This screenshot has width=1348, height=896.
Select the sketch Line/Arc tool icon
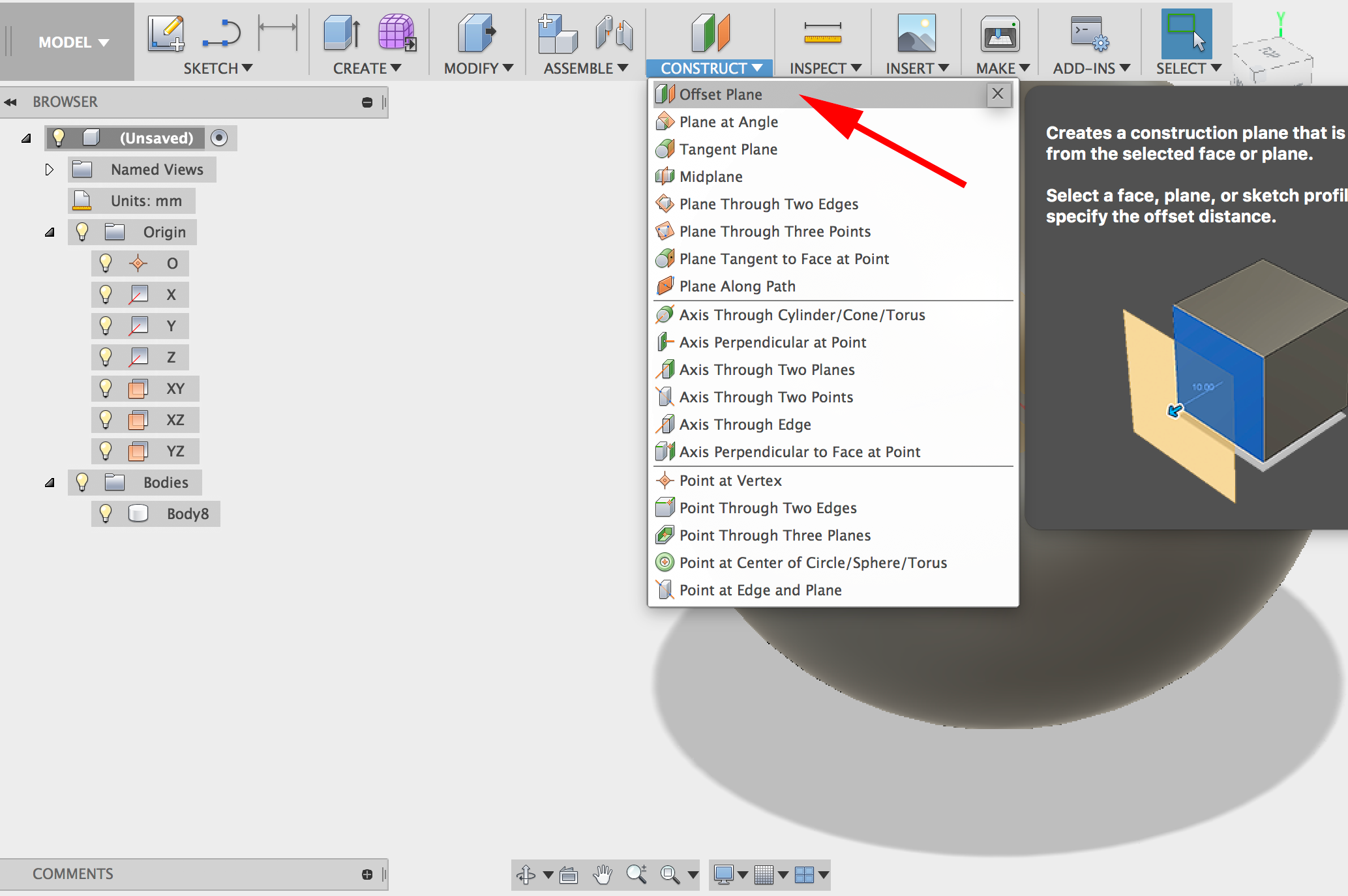(222, 33)
